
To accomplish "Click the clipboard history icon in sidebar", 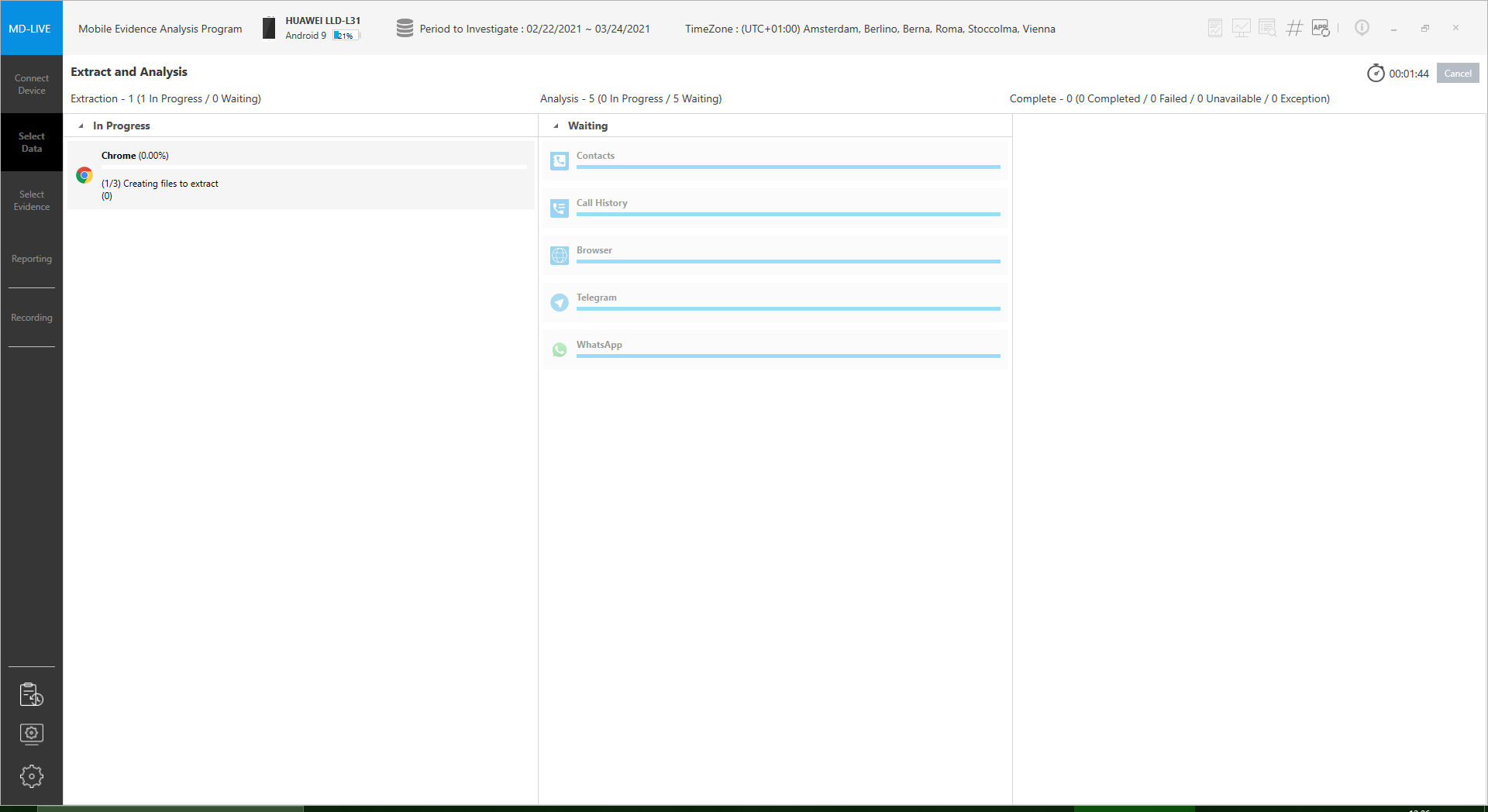I will point(31,694).
